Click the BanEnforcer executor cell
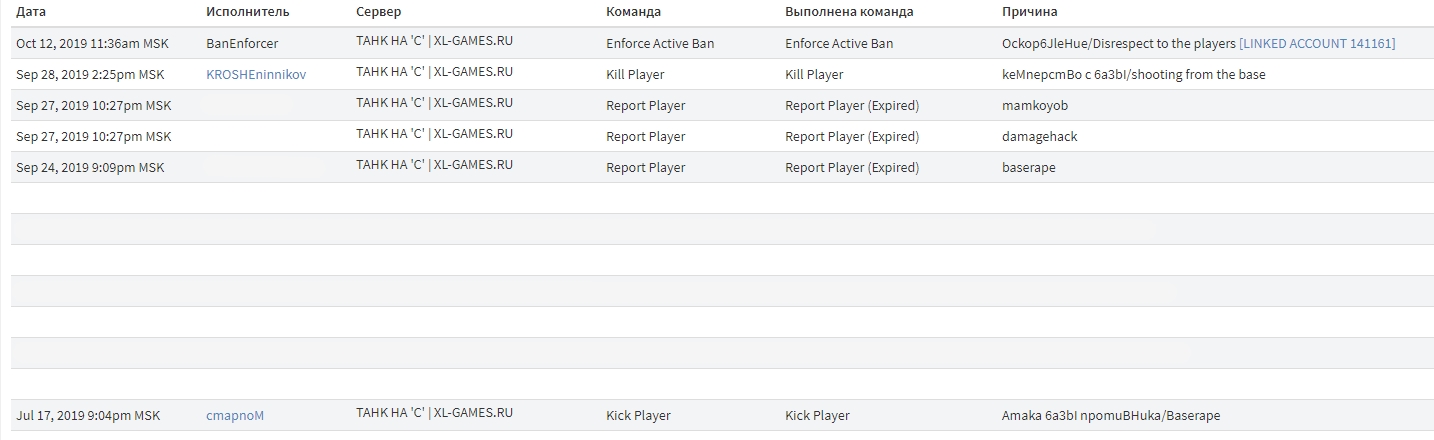This screenshot has width=1434, height=440. [x=242, y=44]
